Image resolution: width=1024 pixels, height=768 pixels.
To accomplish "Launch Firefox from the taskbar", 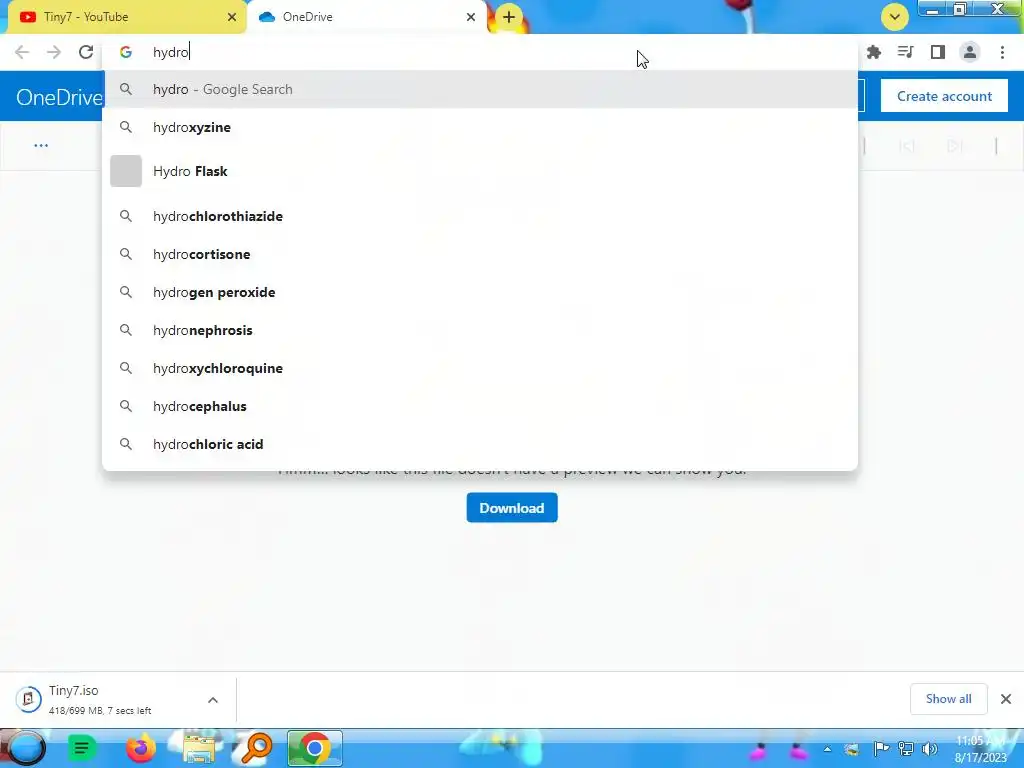I will [x=140, y=748].
